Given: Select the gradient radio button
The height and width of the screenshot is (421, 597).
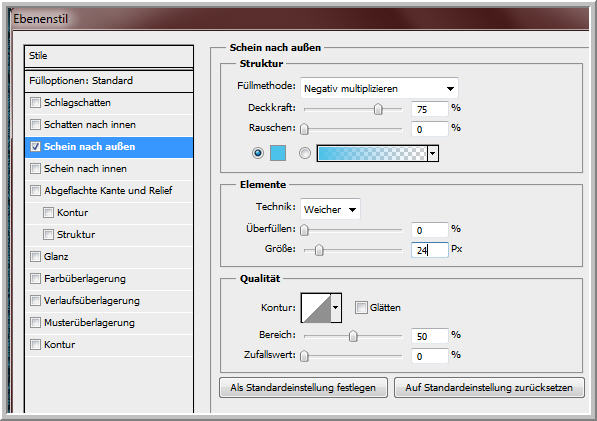Looking at the screenshot, I should [x=305, y=153].
